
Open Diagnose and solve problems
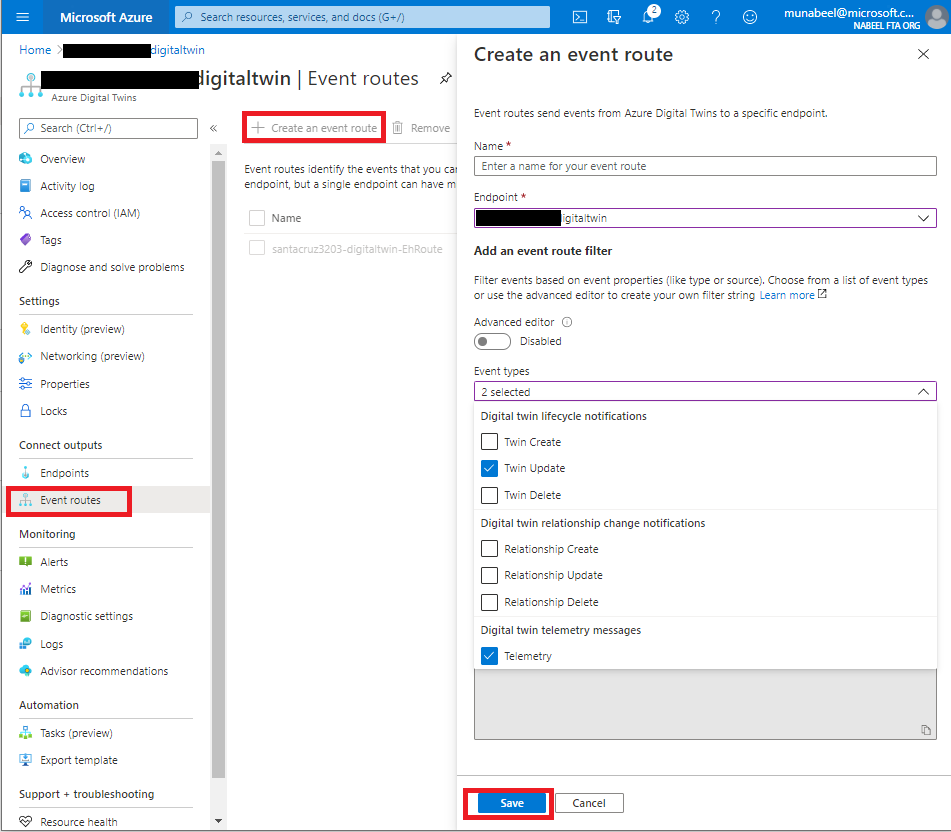pyautogui.click(x=112, y=267)
